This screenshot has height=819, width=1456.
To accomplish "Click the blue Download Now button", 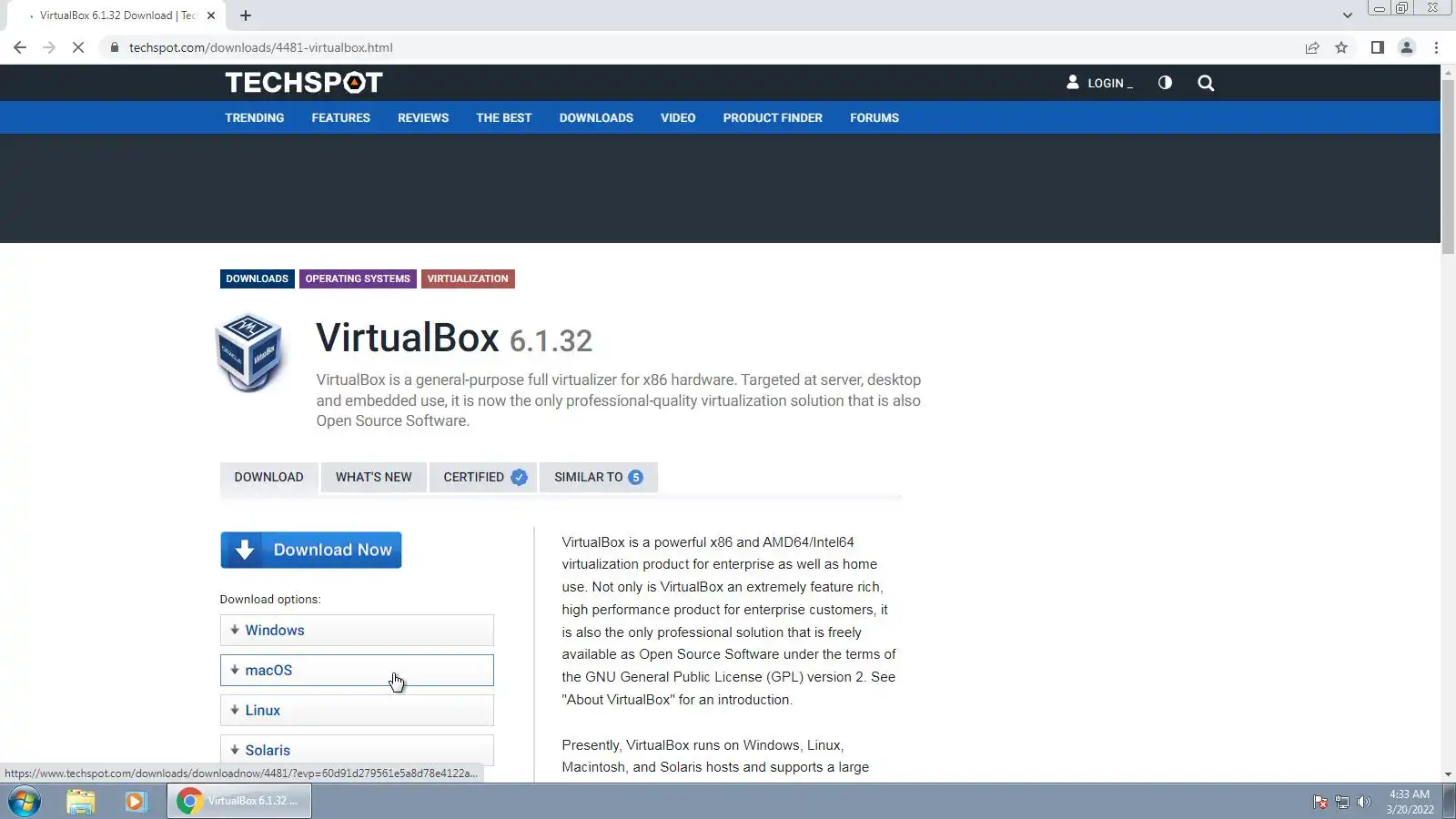I will tap(311, 550).
